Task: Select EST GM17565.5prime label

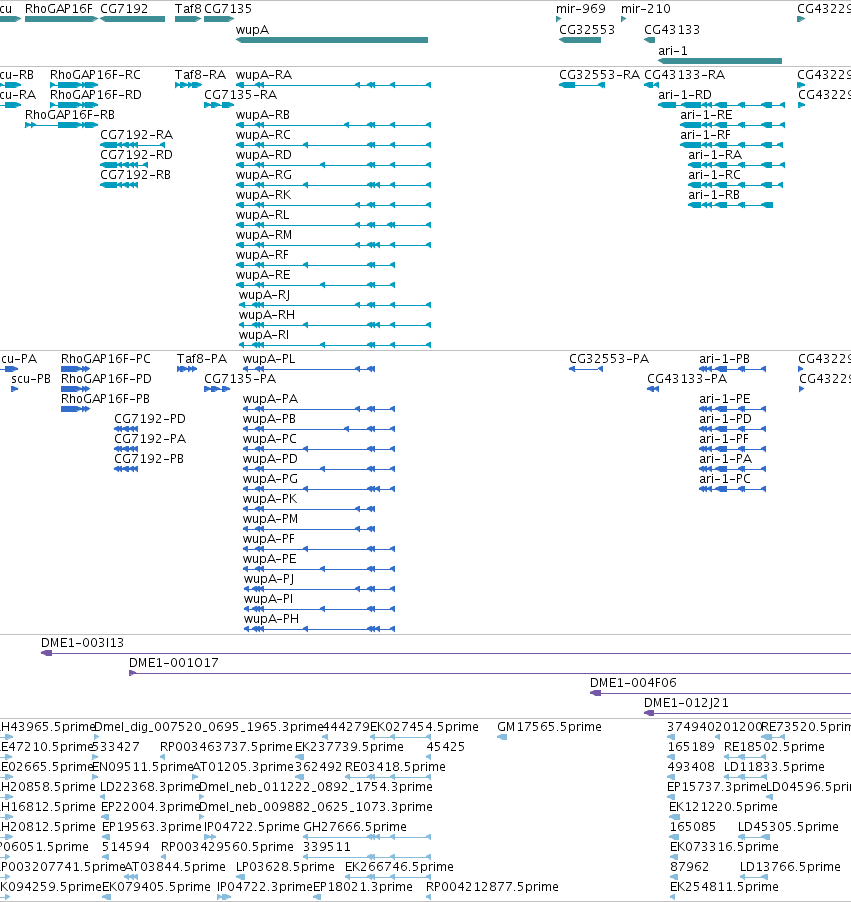Action: coord(549,727)
